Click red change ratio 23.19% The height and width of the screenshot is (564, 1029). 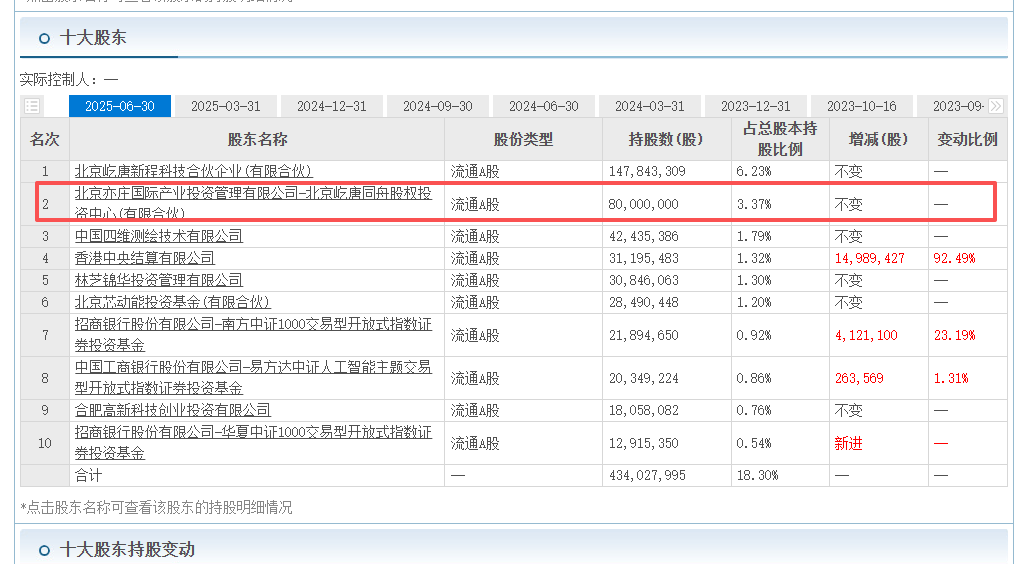[x=954, y=335]
